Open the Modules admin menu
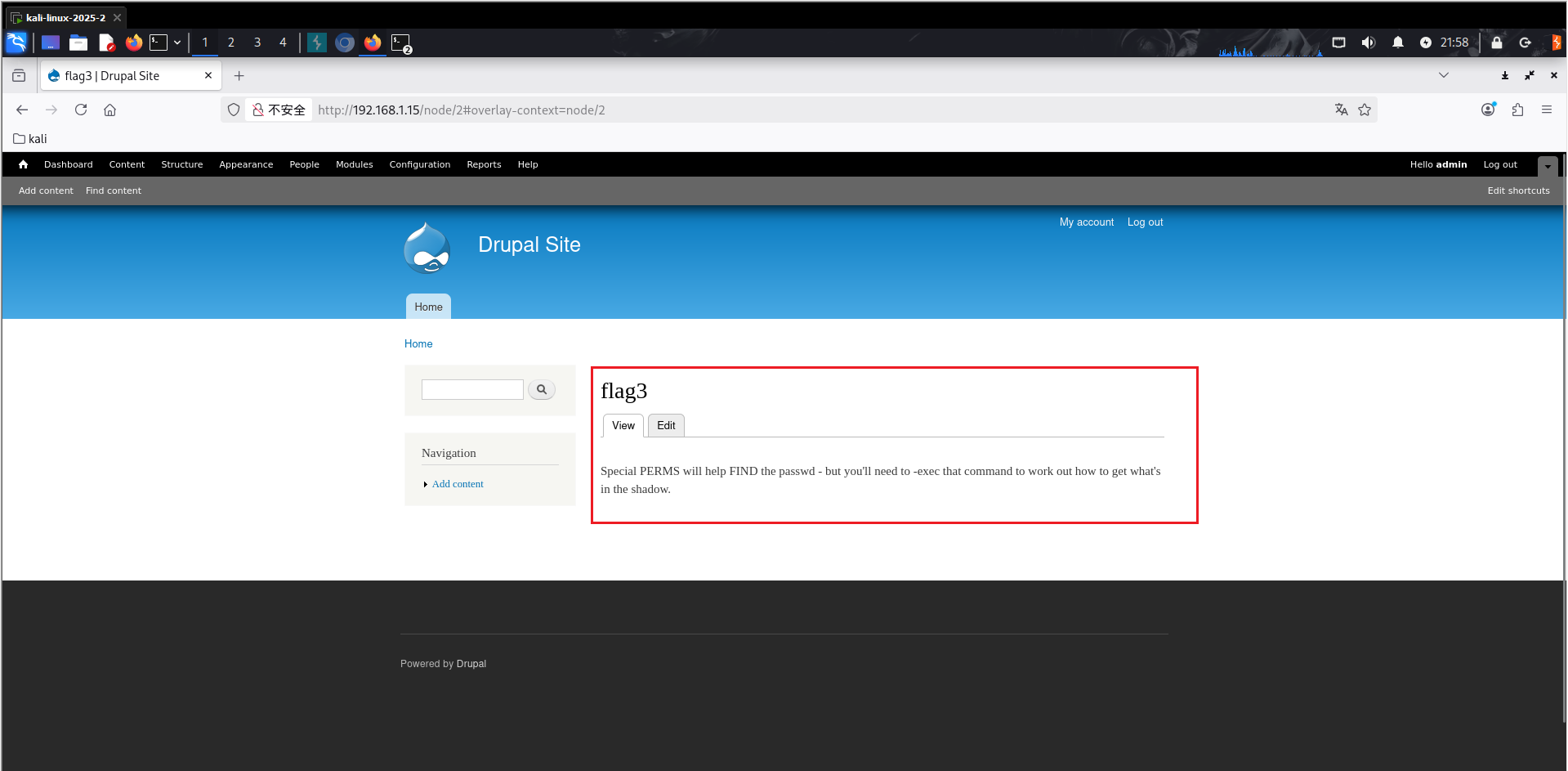This screenshot has width=1568, height=771. [x=354, y=164]
